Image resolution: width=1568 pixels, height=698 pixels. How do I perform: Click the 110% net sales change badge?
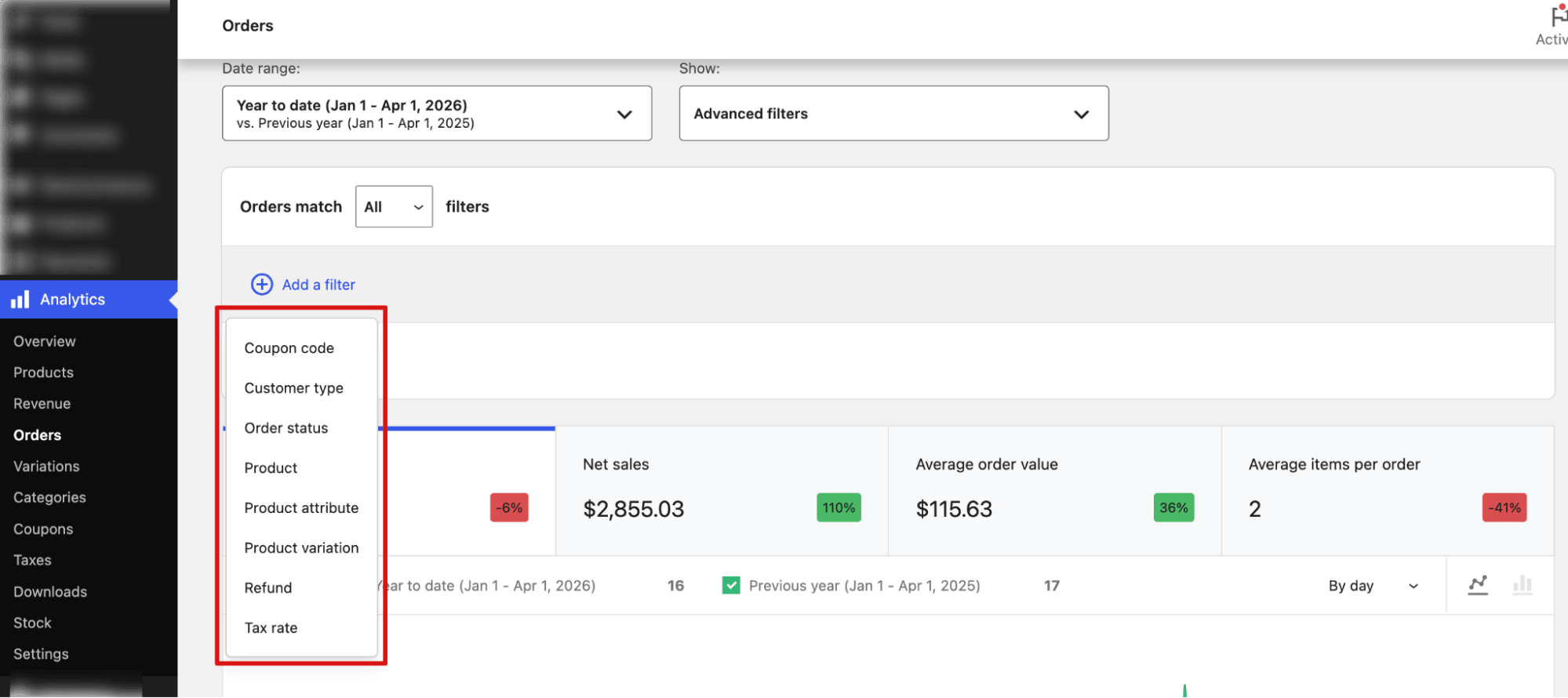839,507
